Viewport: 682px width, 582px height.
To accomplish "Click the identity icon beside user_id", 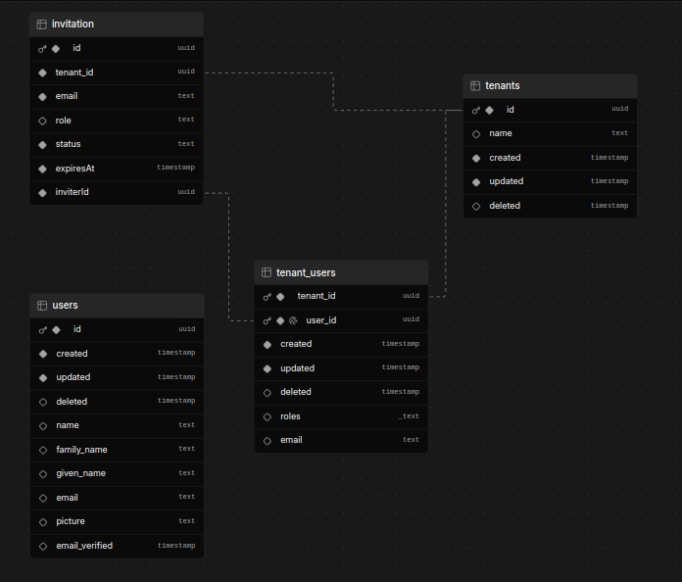I will click(x=293, y=321).
